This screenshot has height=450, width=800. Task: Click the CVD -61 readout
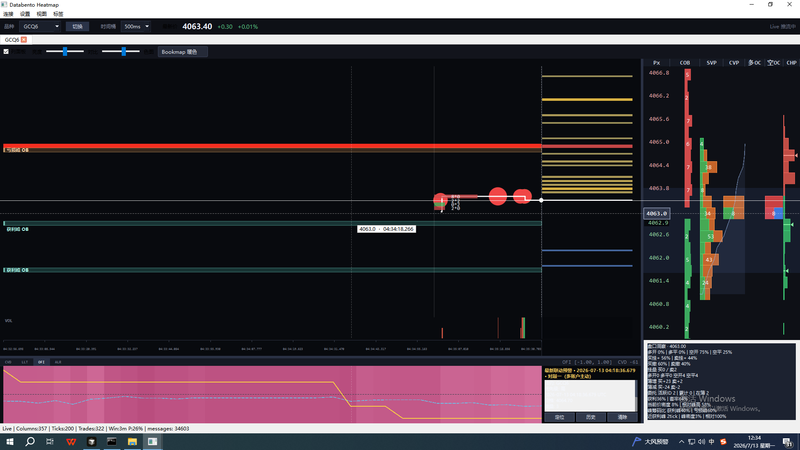[x=628, y=362]
